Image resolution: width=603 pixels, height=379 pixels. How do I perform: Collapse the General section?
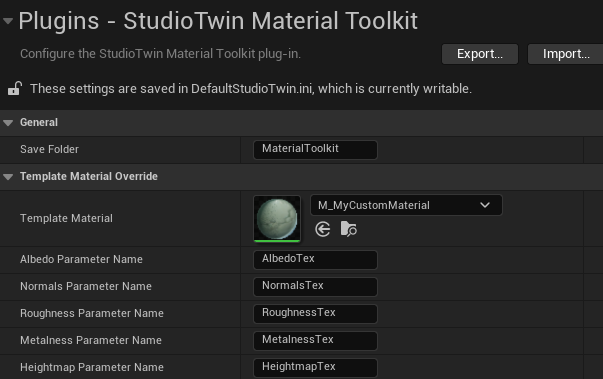coord(8,123)
